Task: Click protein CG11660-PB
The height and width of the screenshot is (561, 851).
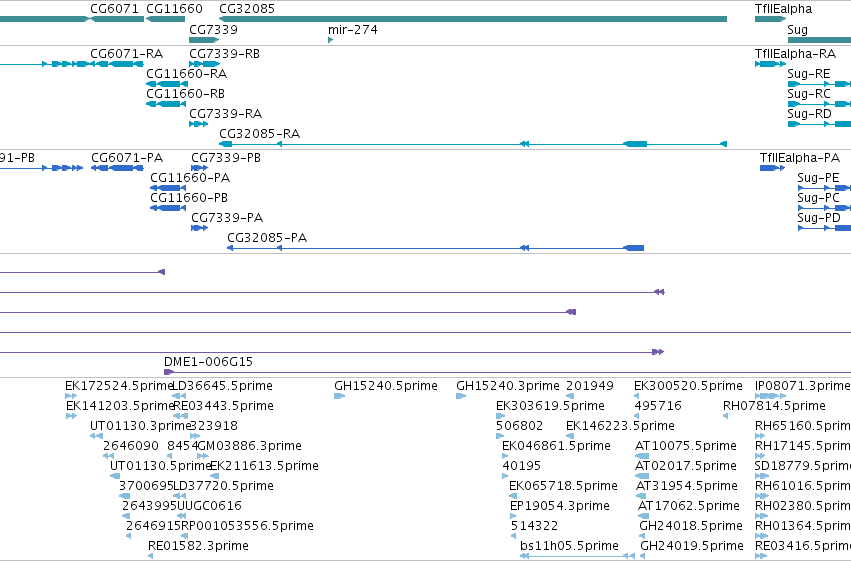Action: (x=189, y=198)
